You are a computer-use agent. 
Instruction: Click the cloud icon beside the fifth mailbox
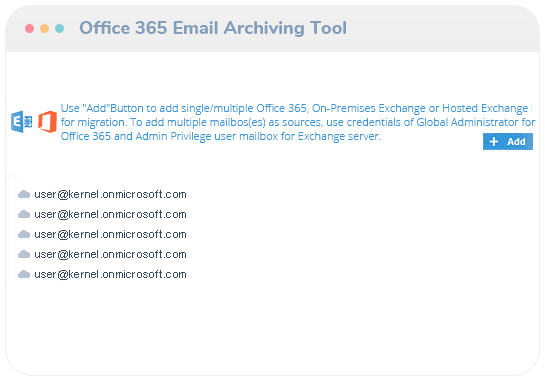(x=24, y=274)
